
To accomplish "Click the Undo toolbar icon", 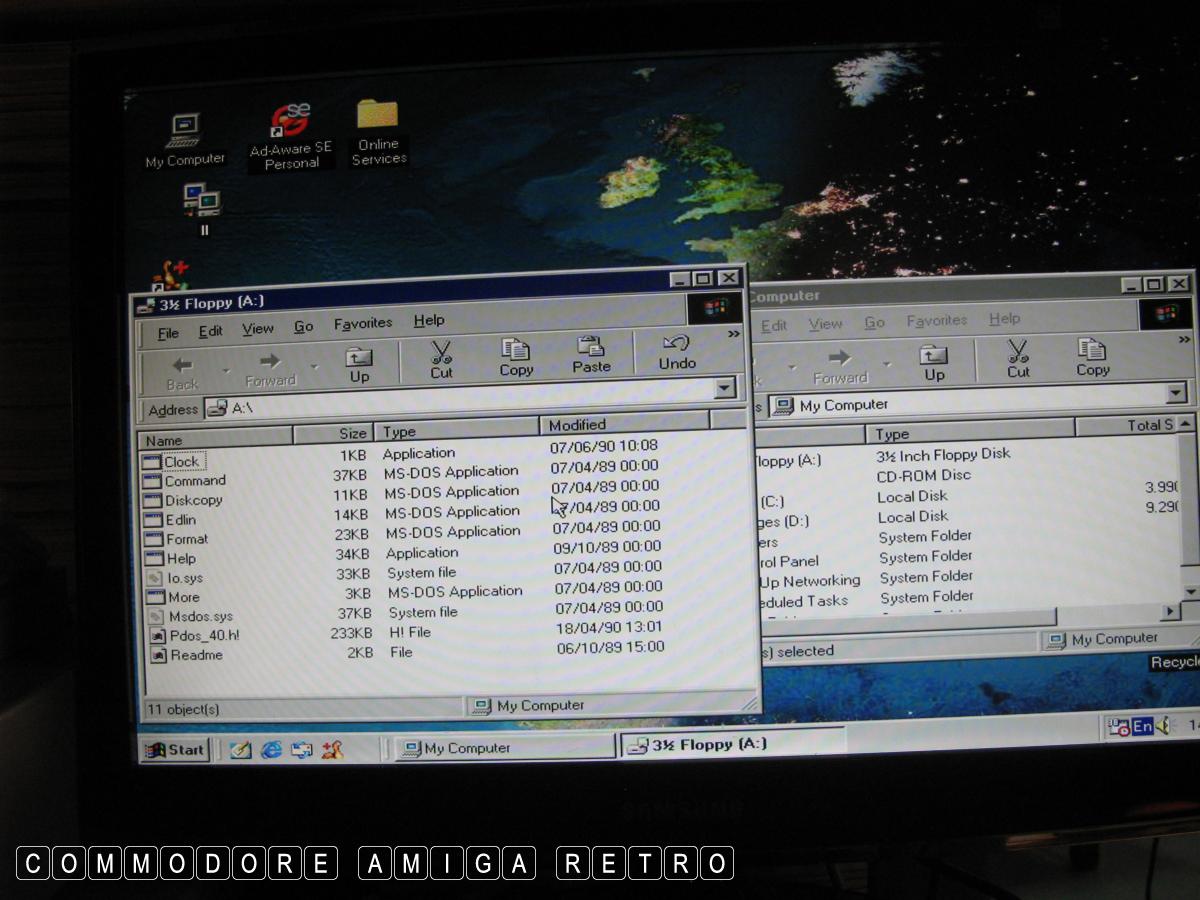I will coord(677,351).
